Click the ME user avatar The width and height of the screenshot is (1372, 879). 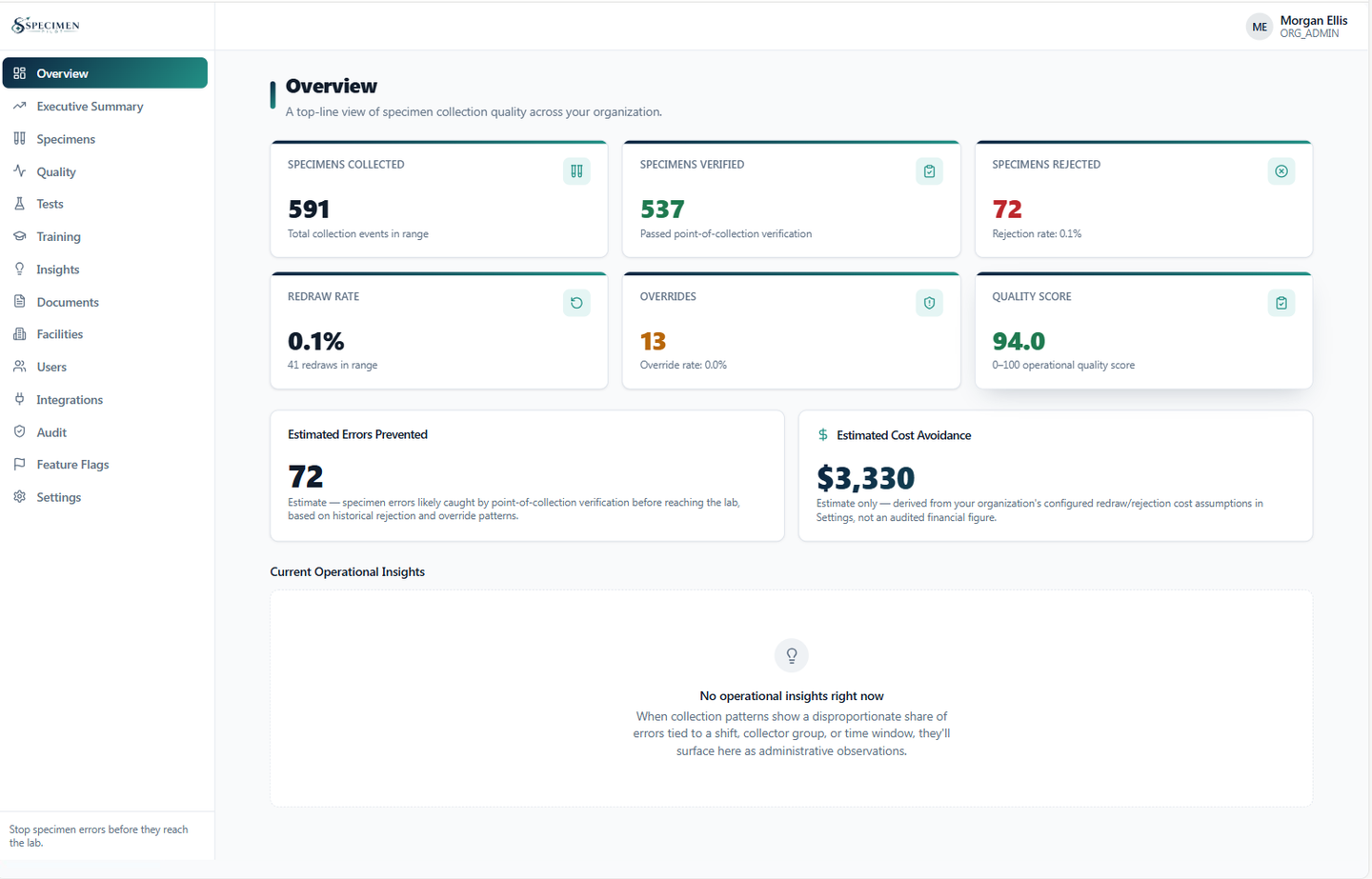(1260, 27)
